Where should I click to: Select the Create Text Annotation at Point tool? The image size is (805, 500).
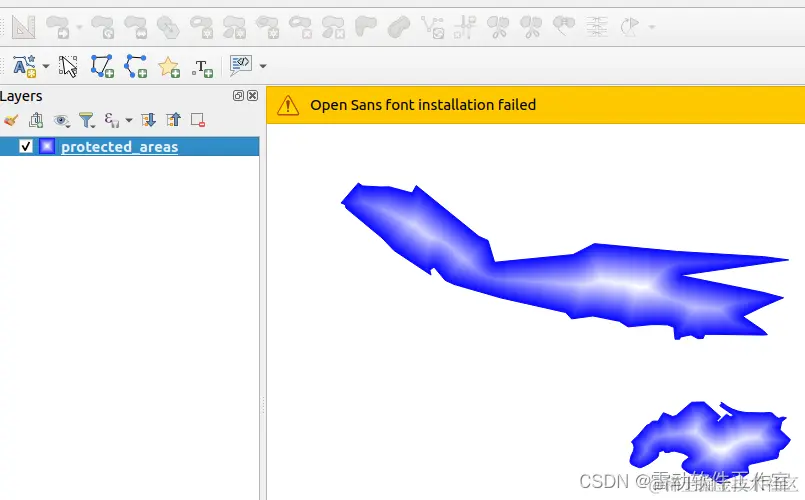[x=202, y=68]
